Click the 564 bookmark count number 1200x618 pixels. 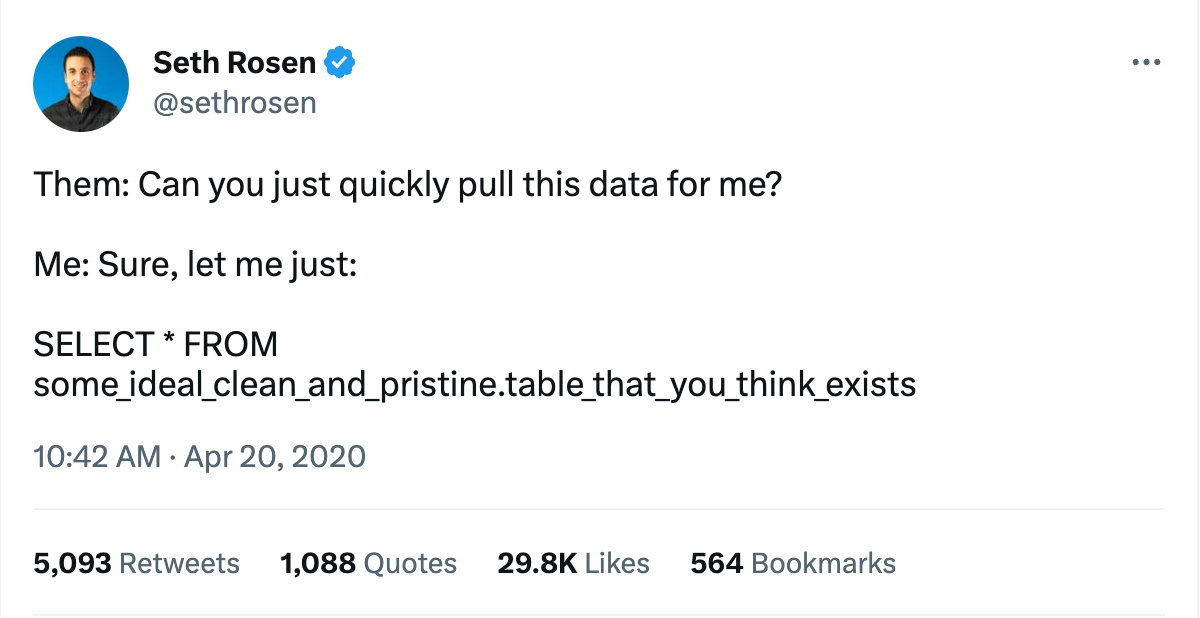click(716, 563)
